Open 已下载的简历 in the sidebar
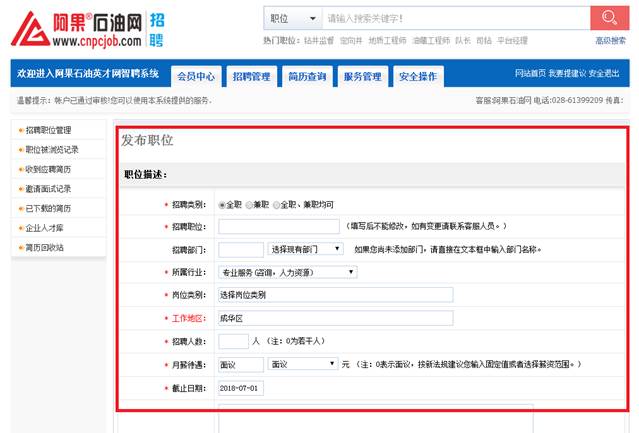This screenshot has width=639, height=433. (48, 208)
